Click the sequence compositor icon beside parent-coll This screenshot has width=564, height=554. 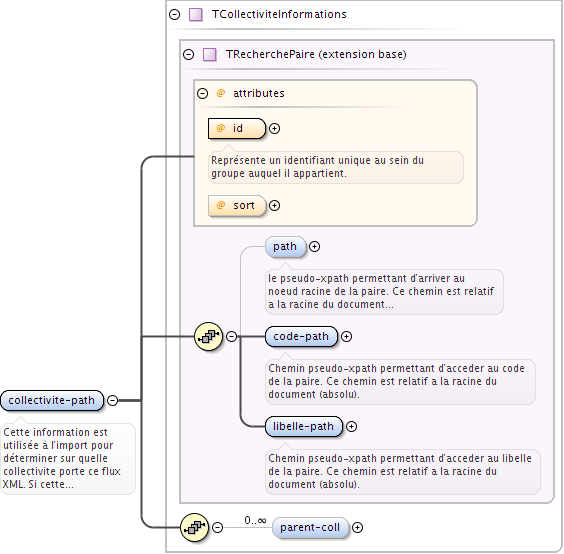(x=195, y=528)
